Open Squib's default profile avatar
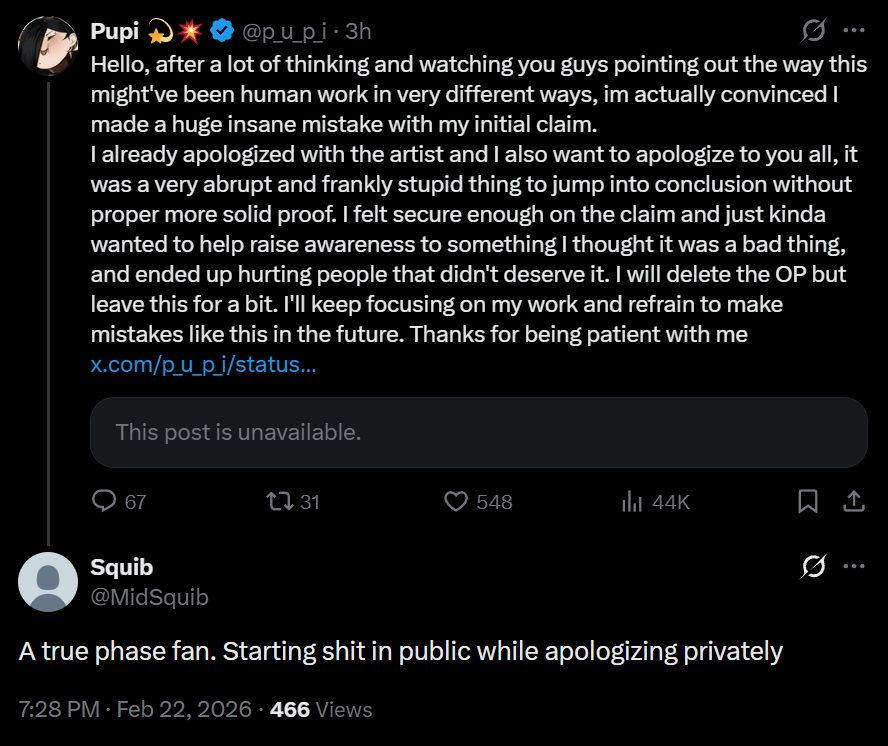The width and height of the screenshot is (888, 746). (48, 581)
